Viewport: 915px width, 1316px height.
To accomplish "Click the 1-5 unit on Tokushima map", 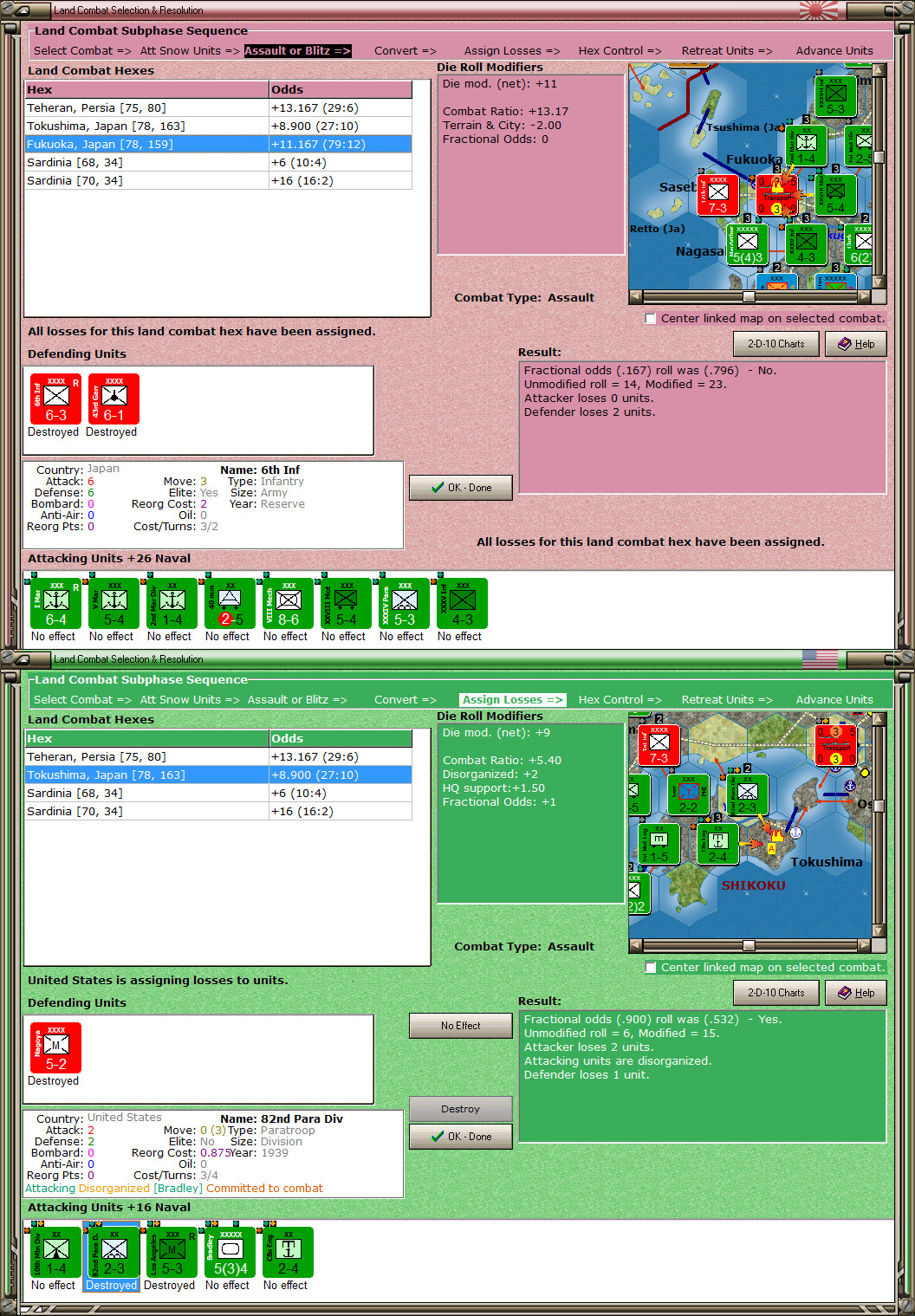I will (x=659, y=843).
